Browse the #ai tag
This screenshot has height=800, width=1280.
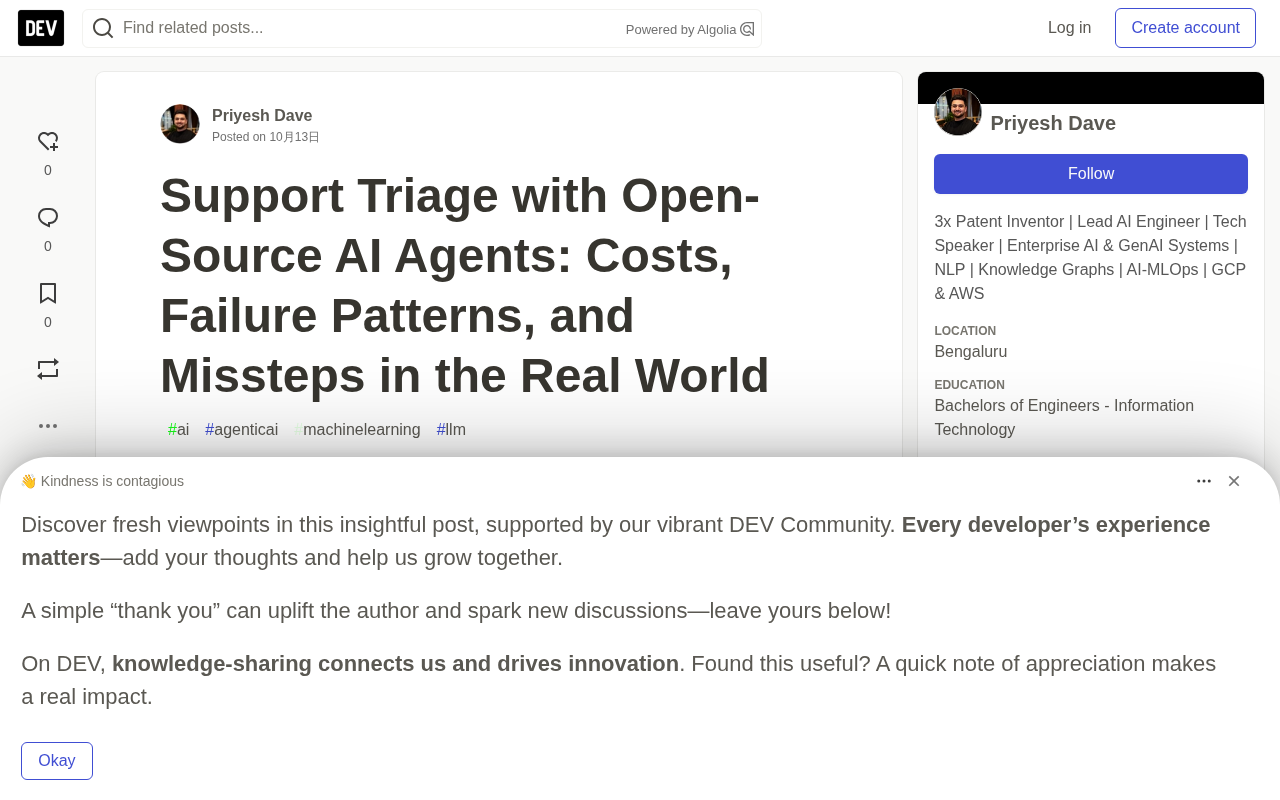coord(179,430)
